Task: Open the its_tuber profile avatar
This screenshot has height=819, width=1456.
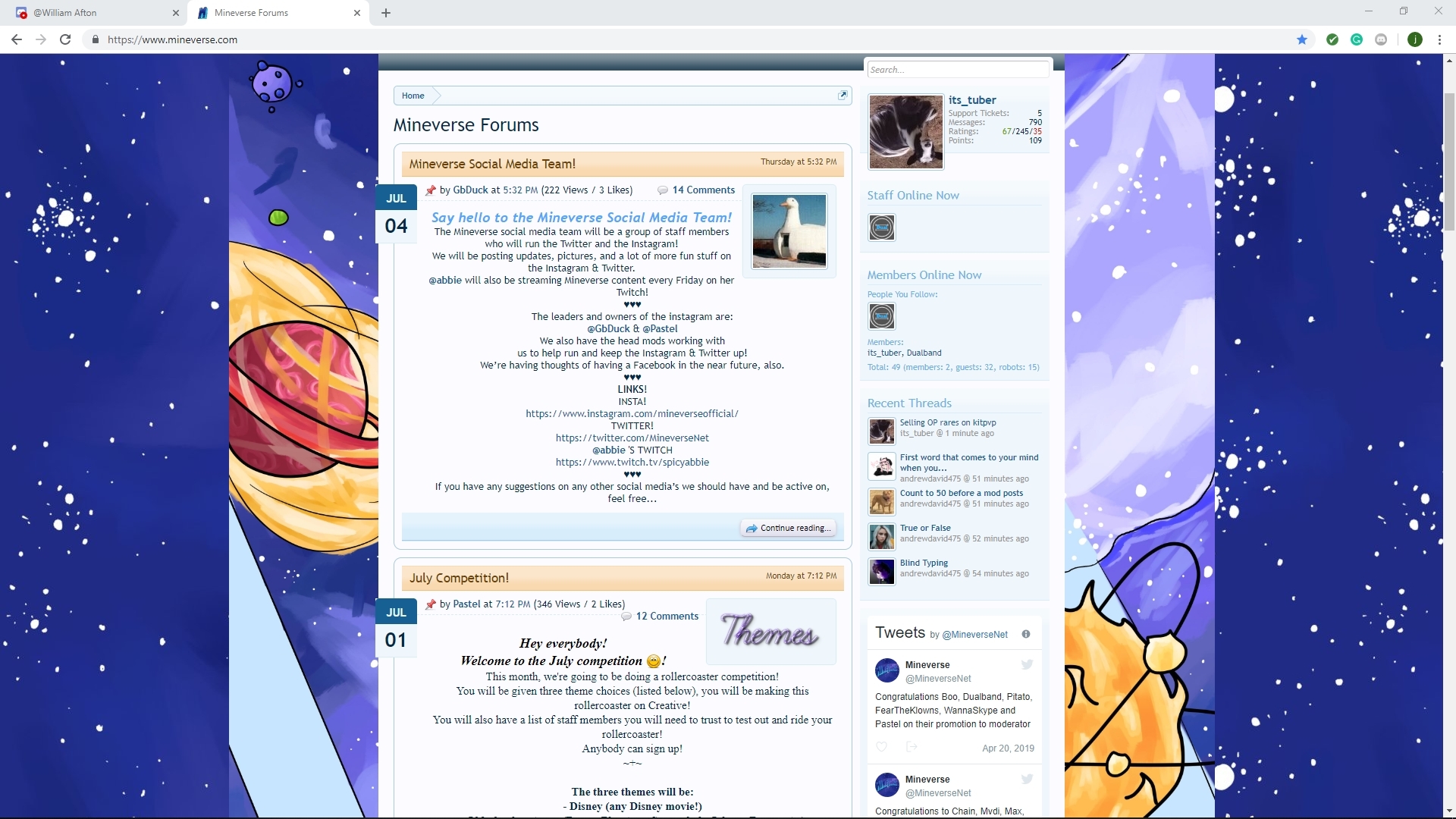Action: (x=905, y=132)
